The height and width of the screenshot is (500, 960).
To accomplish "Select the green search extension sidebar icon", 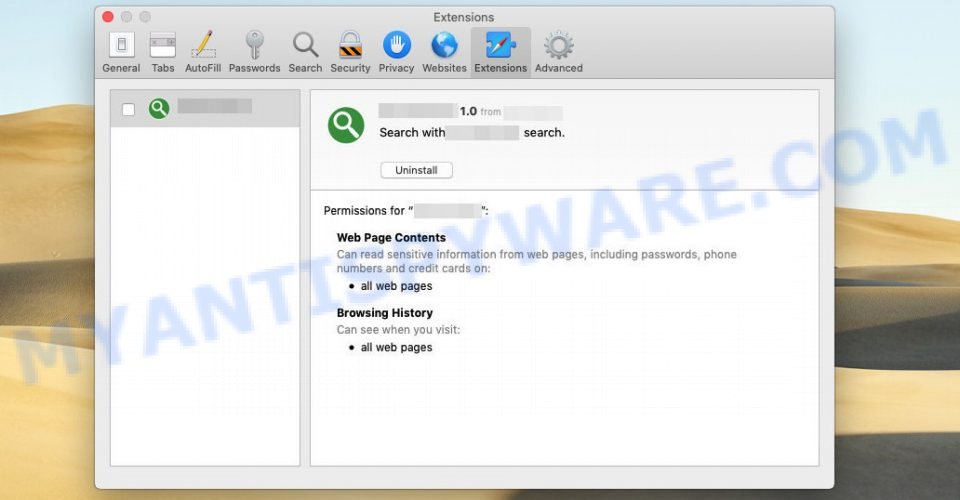I will click(x=159, y=108).
